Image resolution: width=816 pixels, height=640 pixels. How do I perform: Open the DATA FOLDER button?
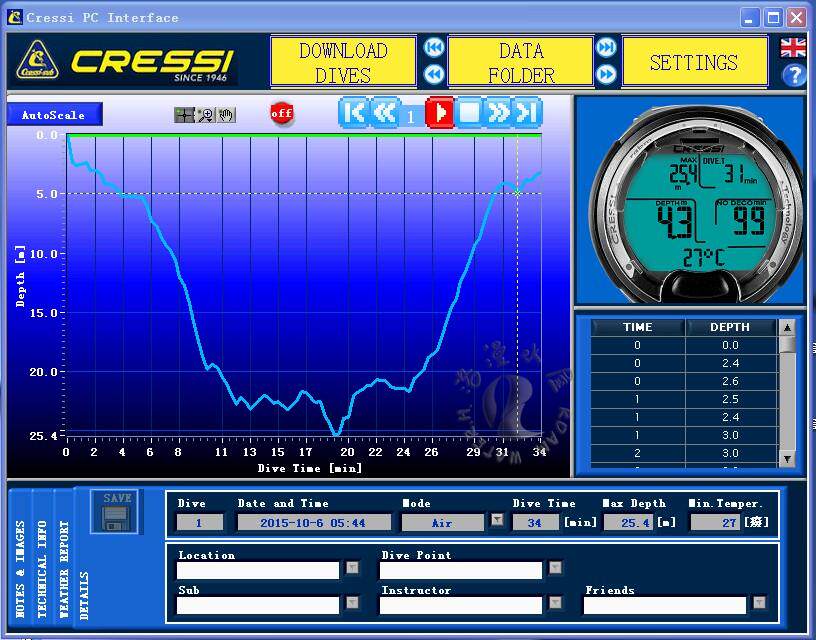(521, 62)
